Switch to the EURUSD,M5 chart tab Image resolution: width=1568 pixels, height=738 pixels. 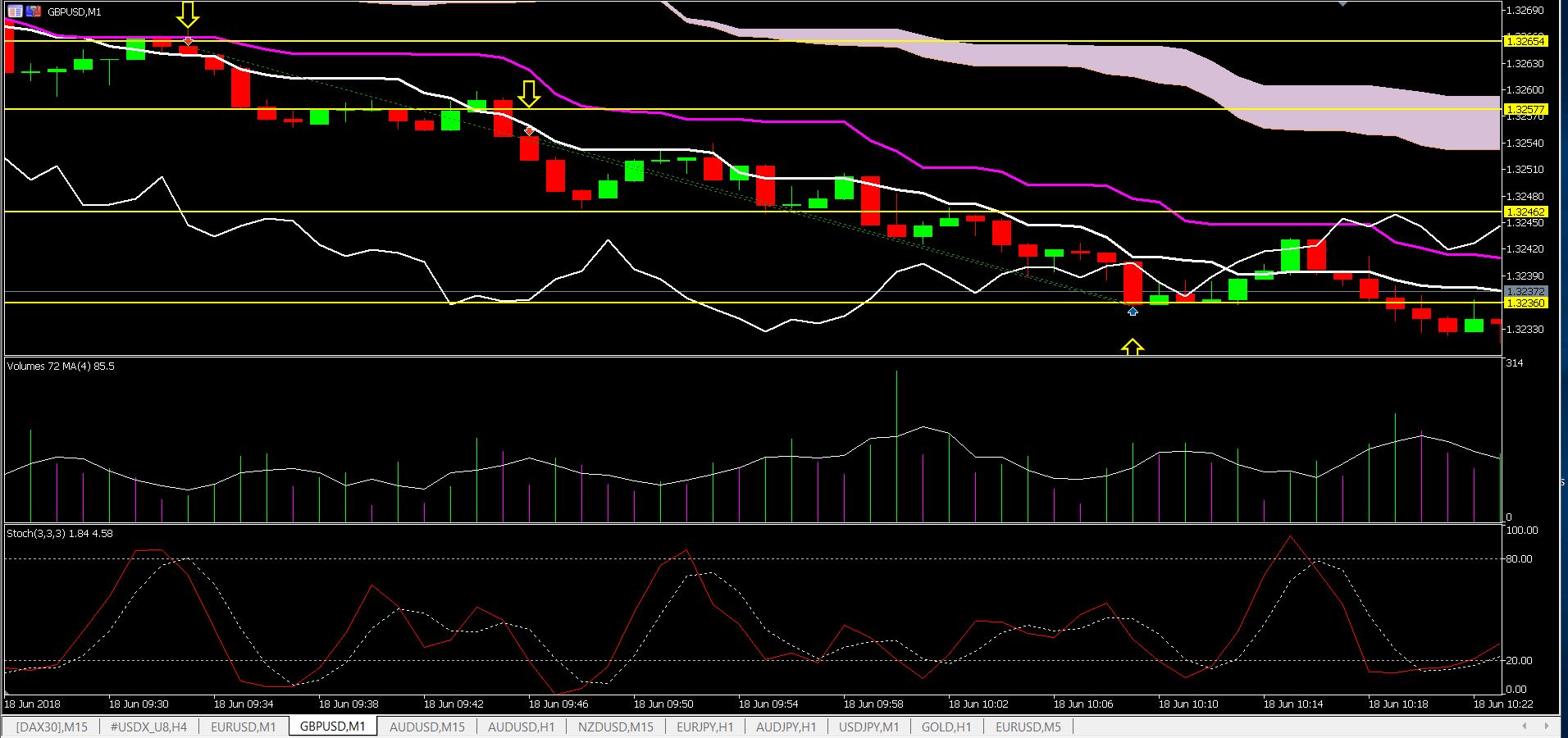[1028, 727]
